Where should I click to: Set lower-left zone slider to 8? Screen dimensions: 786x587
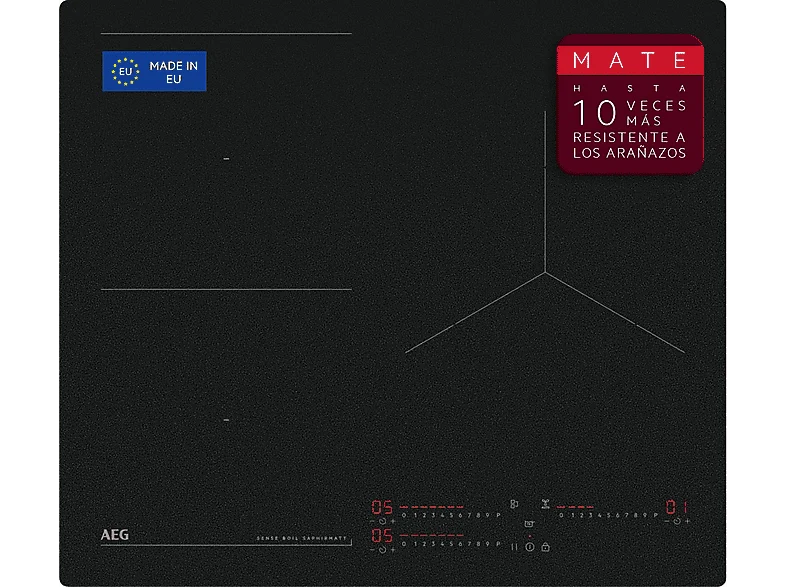click(x=478, y=544)
